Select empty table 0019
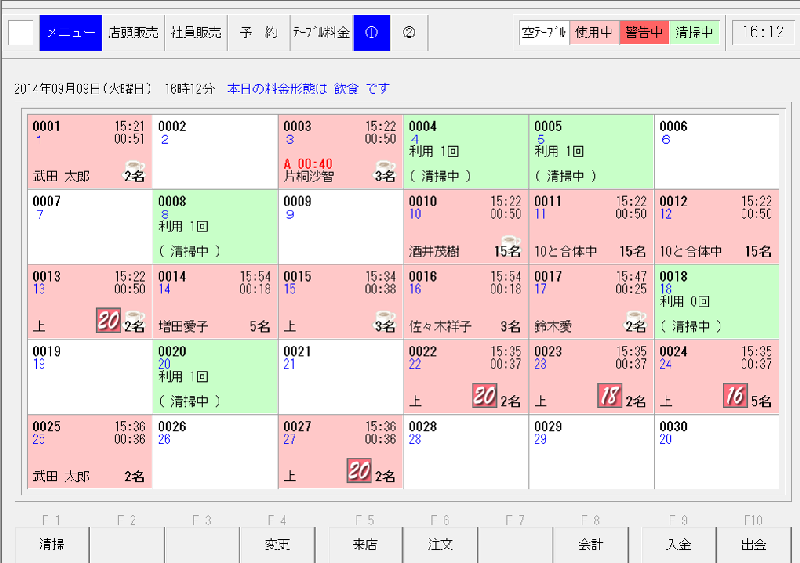Screen dimensions: 800x563 90,377
